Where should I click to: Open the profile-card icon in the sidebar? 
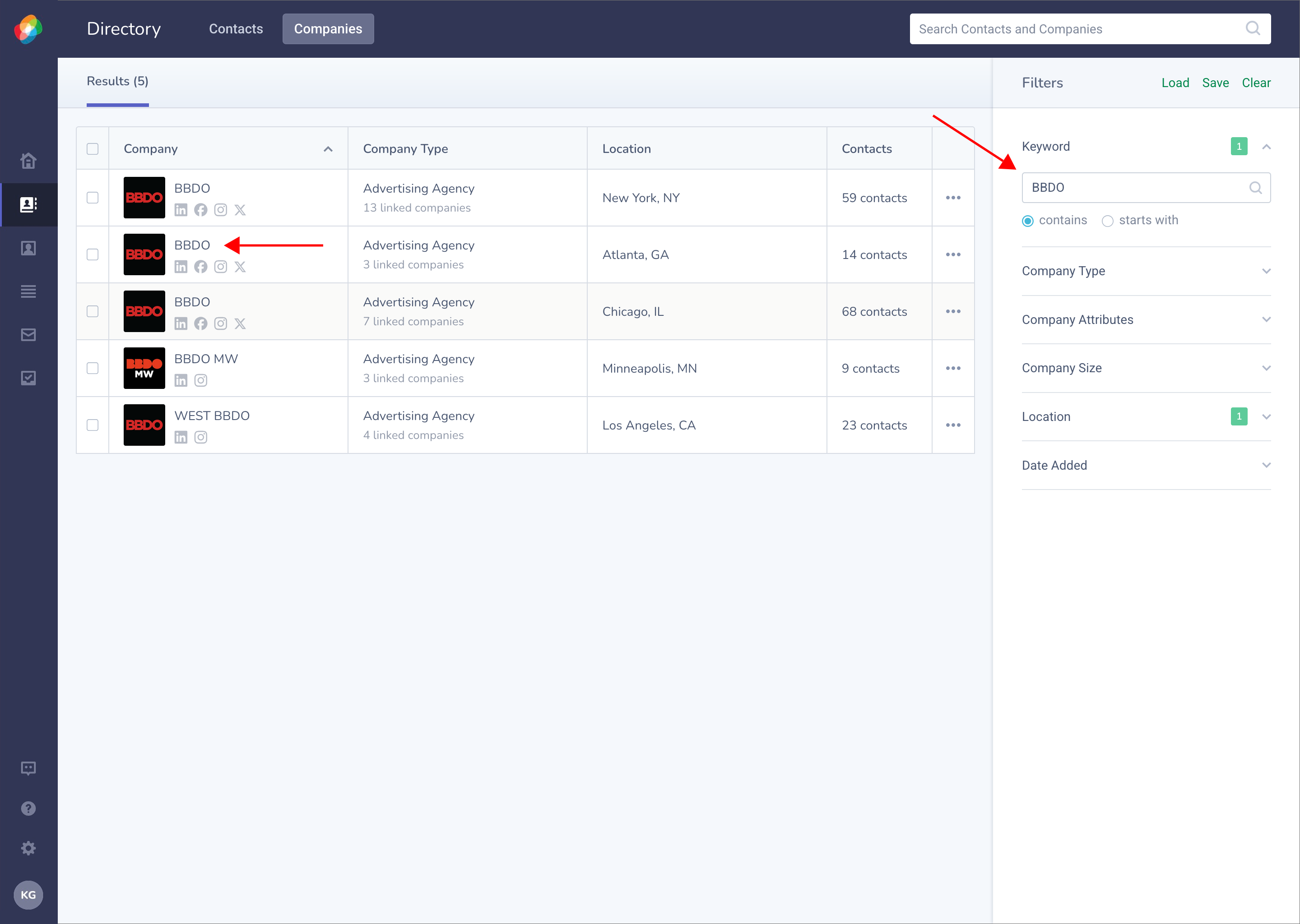pyautogui.click(x=28, y=248)
